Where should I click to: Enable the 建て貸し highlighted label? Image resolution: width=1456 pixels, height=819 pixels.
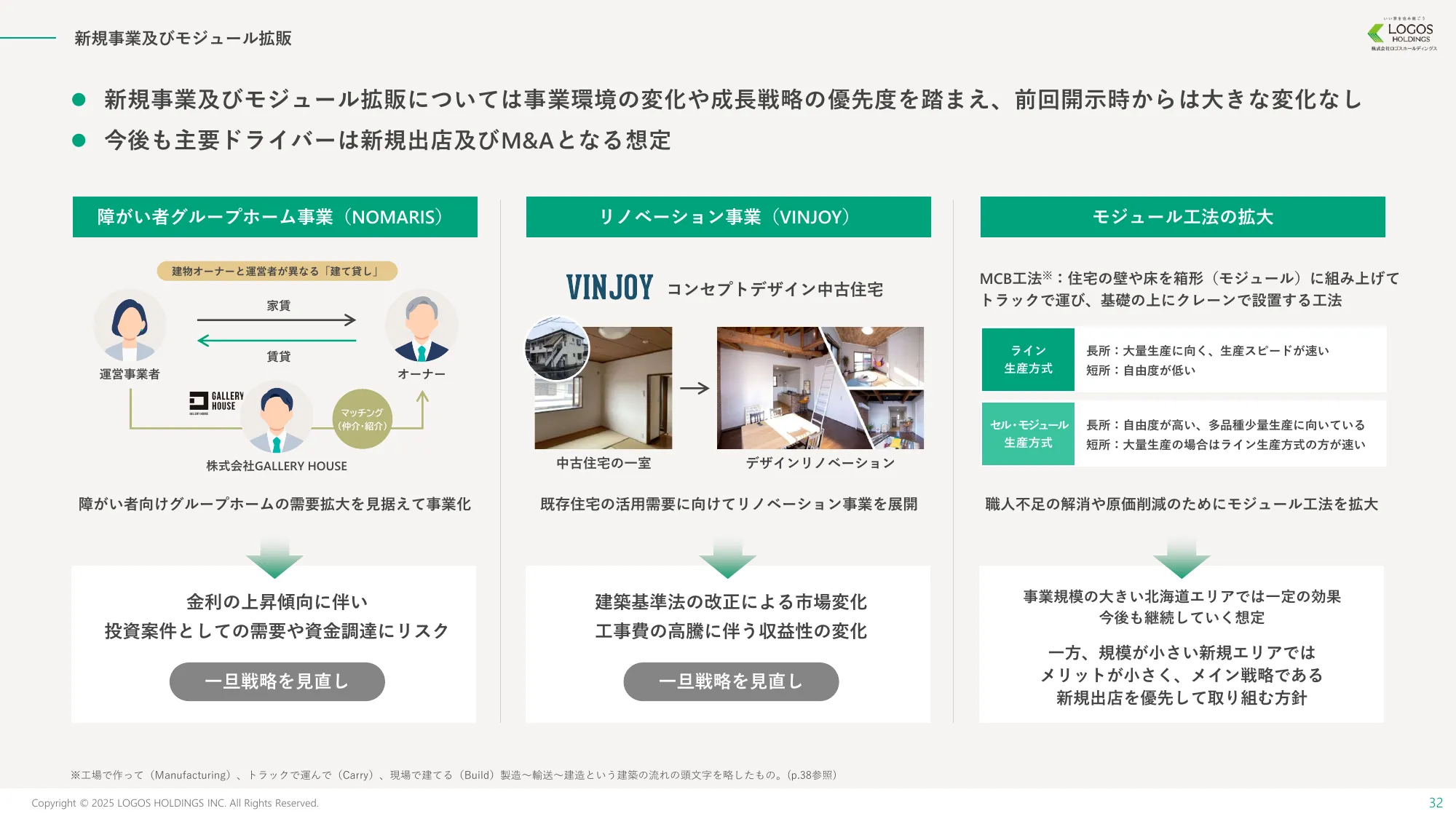click(x=277, y=270)
